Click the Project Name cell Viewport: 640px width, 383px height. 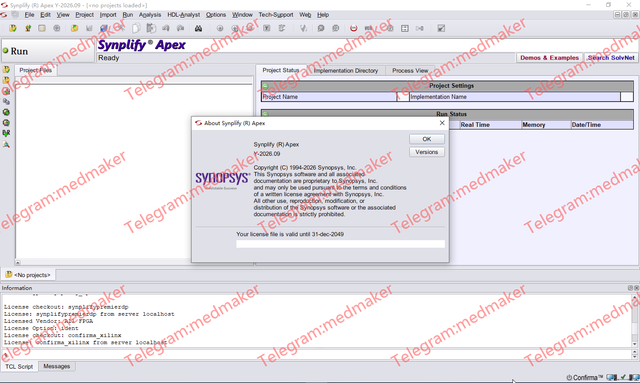(x=329, y=97)
